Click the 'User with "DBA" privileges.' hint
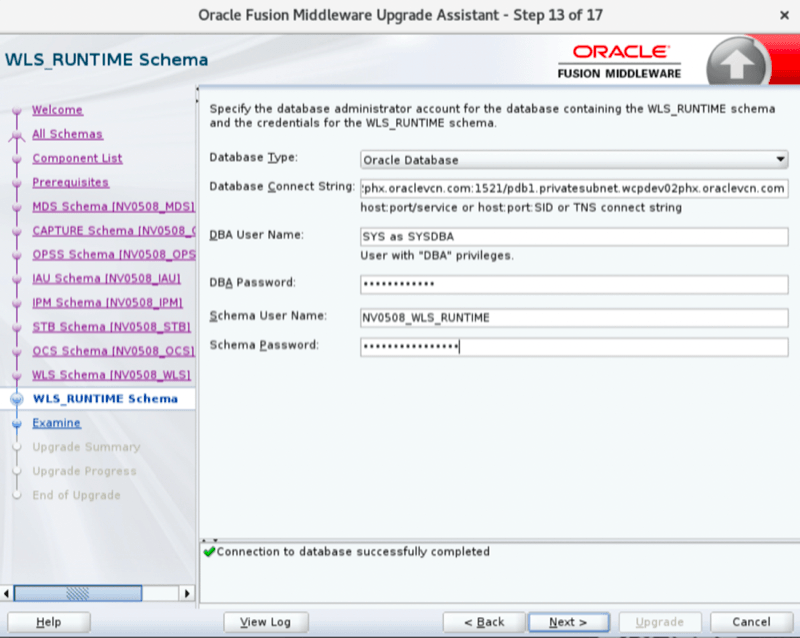Image resolution: width=800 pixels, height=638 pixels. click(437, 256)
